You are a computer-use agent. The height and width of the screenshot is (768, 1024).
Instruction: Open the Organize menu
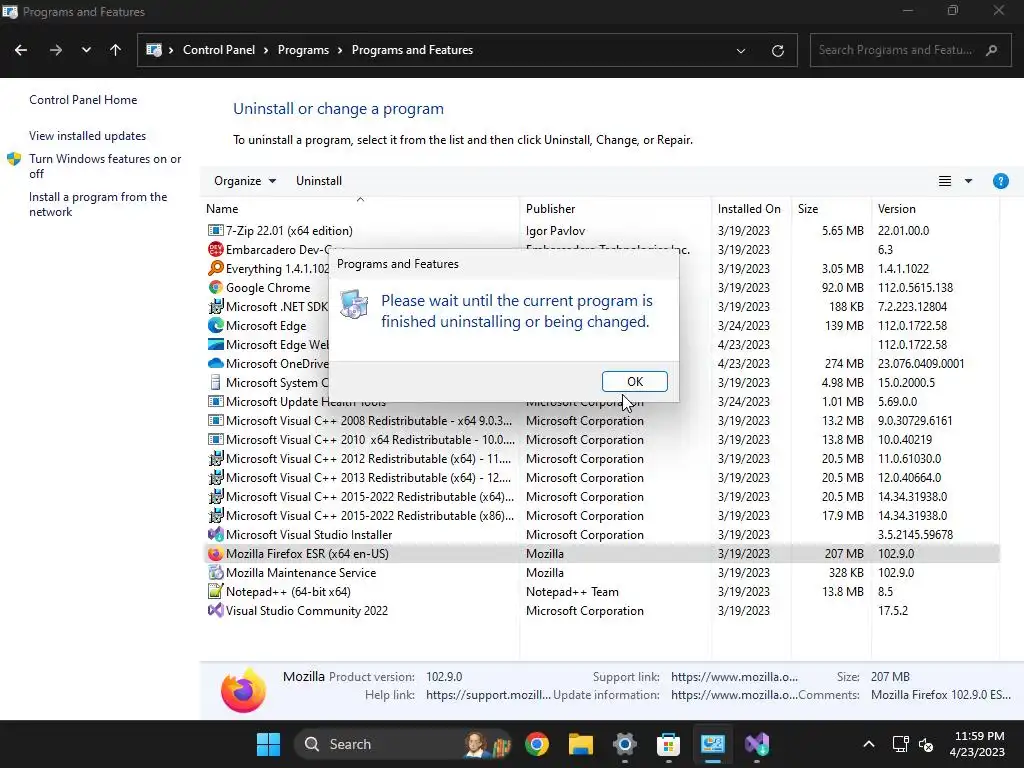click(x=245, y=181)
